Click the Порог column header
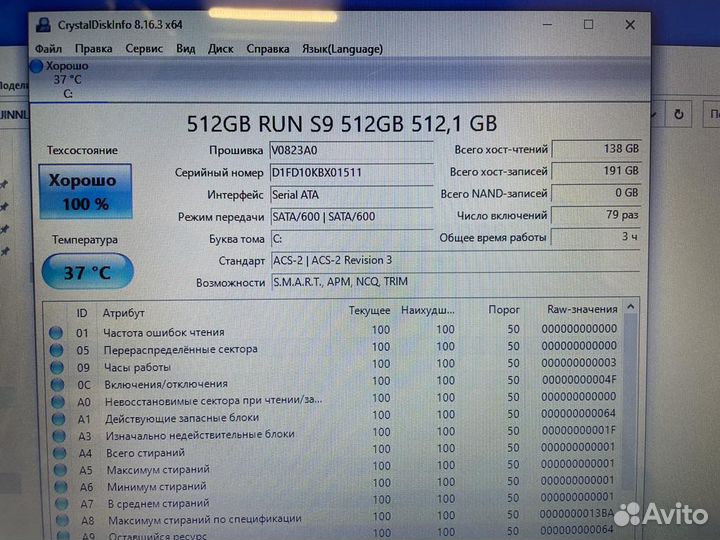This screenshot has height=540, width=720. pos(504,310)
